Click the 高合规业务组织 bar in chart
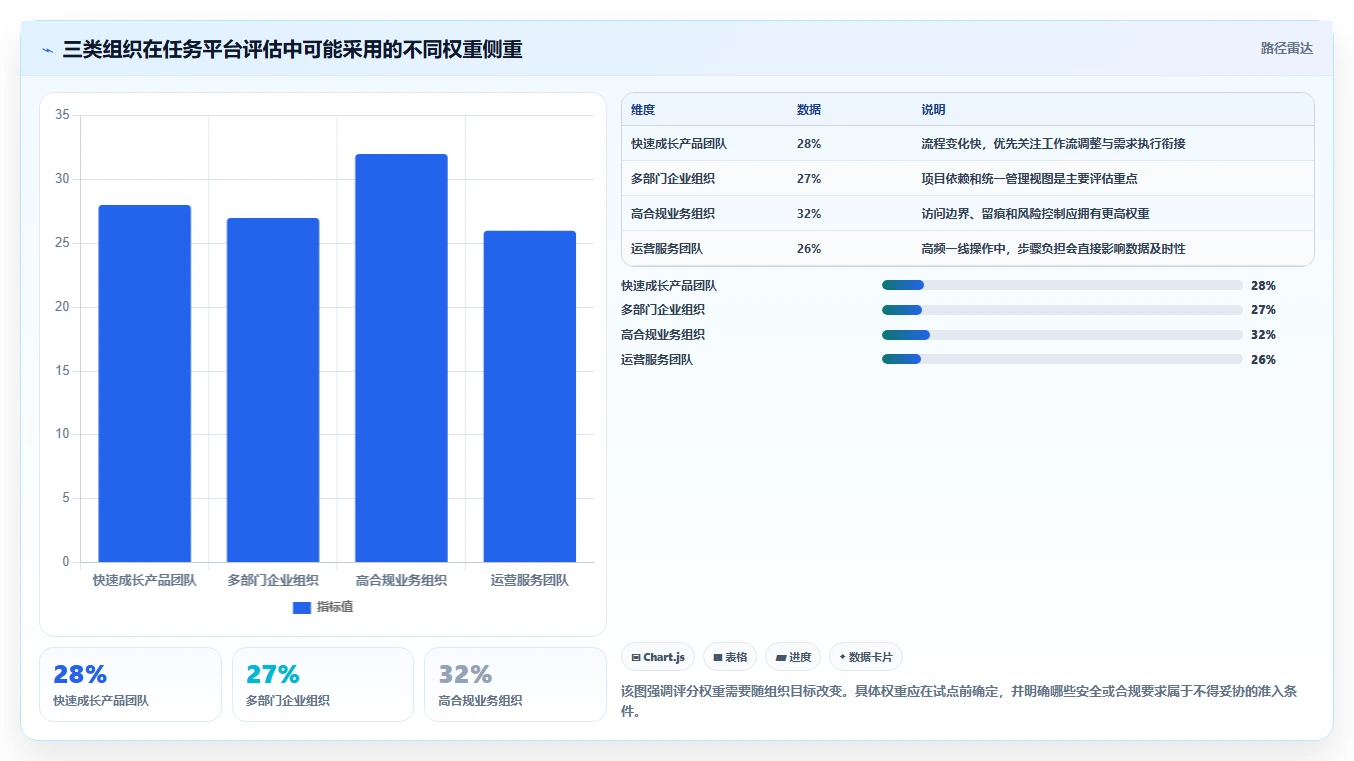The width and height of the screenshot is (1354, 761). (401, 358)
